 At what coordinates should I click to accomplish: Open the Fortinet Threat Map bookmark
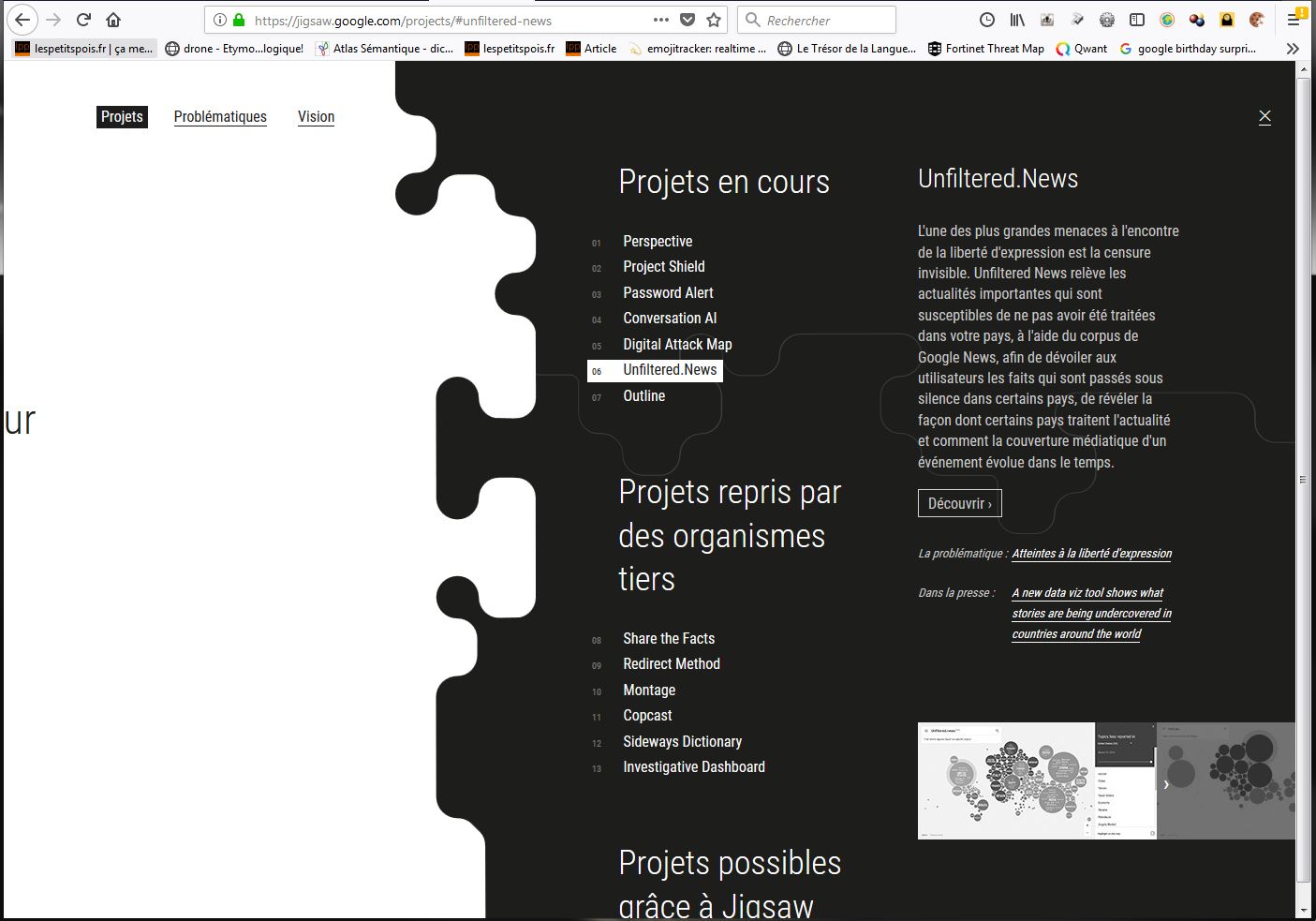click(985, 49)
